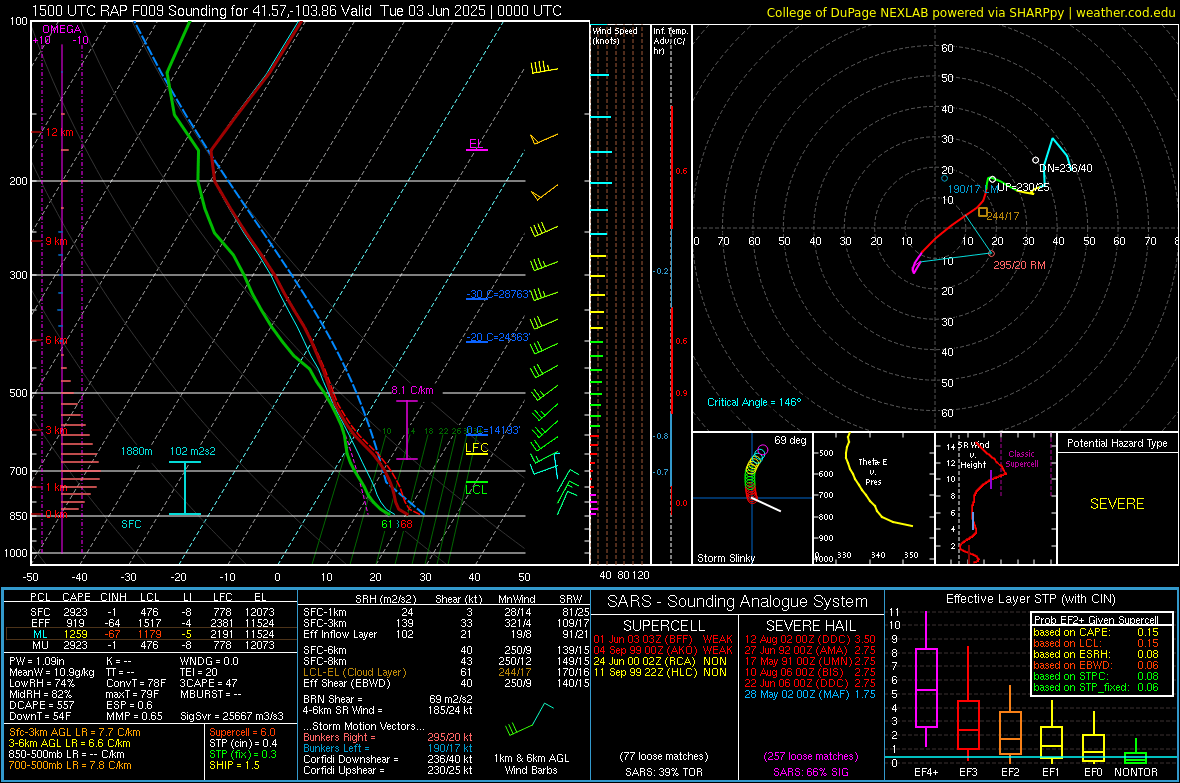This screenshot has width=1180, height=783.
Task: Click the 1880m effective inflow label
Action: pyautogui.click(x=136, y=451)
